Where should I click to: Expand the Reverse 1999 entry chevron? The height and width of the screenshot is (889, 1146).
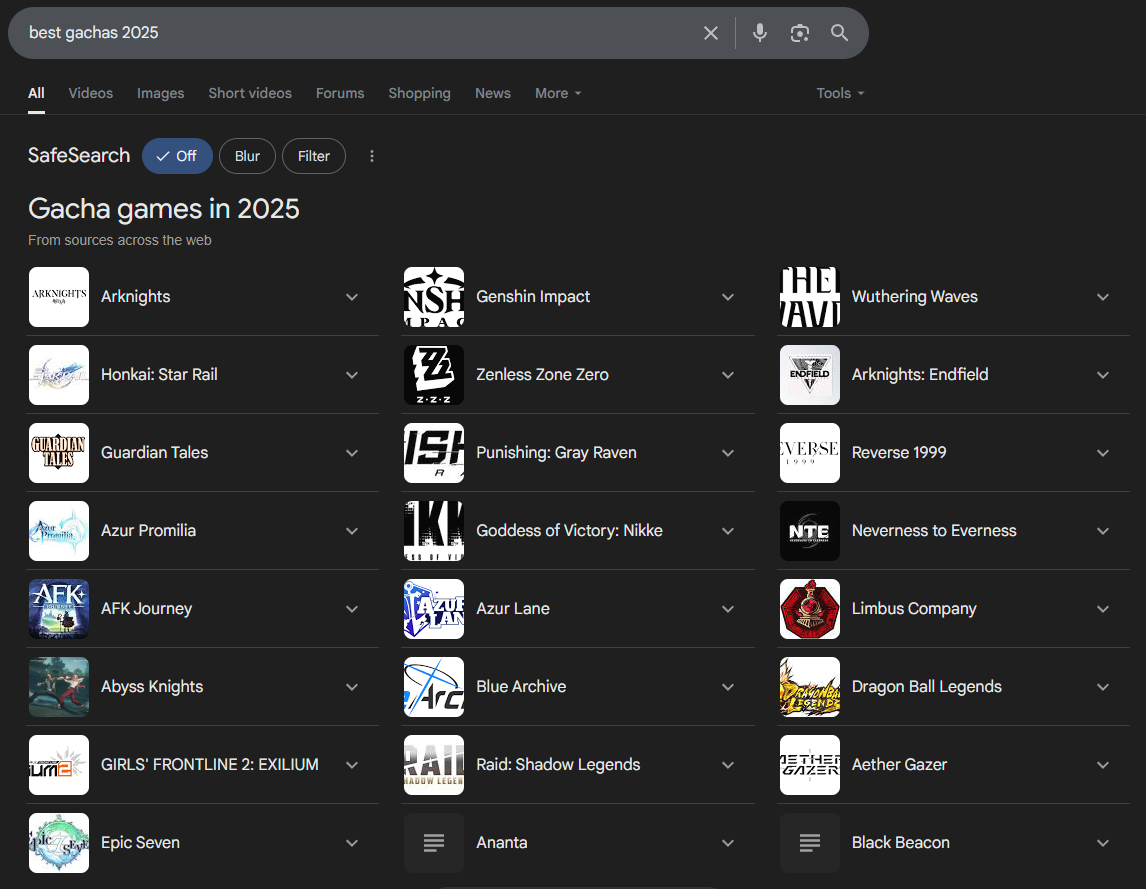[x=1103, y=453]
